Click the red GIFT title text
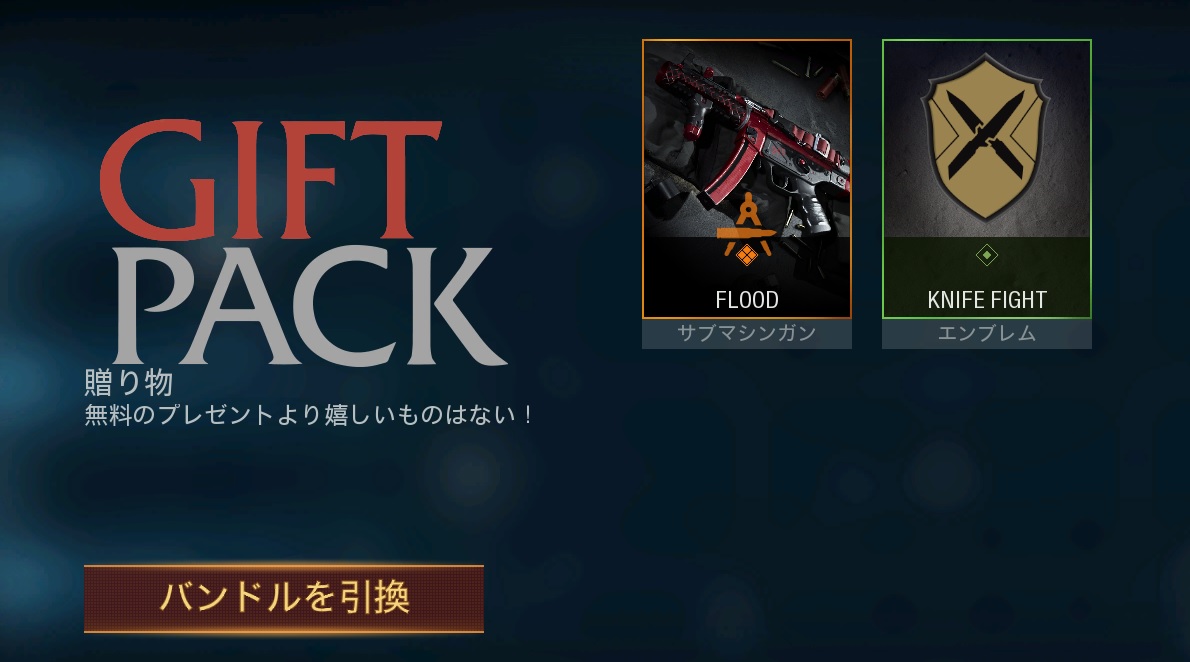 pos(269,179)
